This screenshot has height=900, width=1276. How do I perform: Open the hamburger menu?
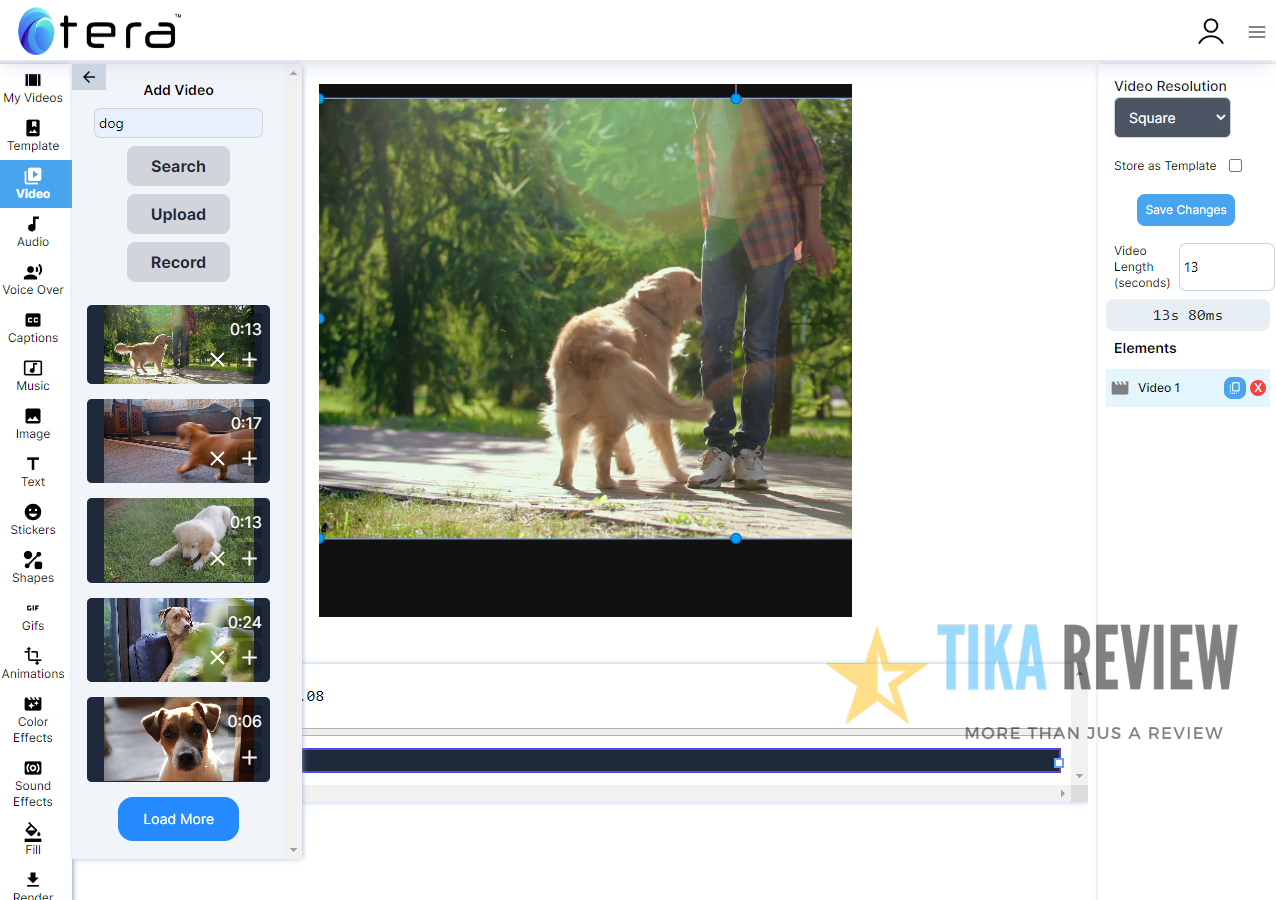tap(1257, 31)
